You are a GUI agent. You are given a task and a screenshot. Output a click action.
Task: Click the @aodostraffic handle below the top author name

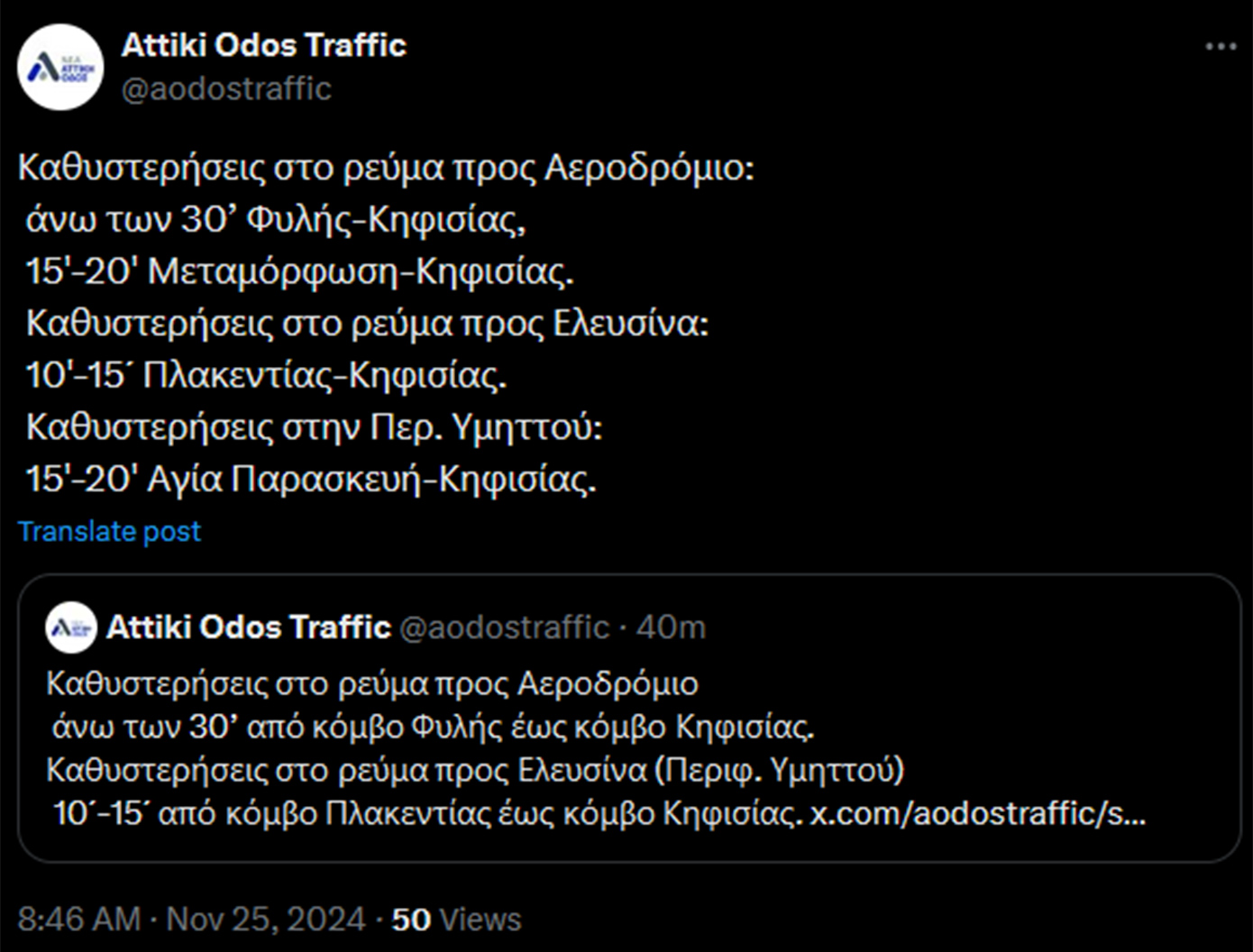(226, 88)
